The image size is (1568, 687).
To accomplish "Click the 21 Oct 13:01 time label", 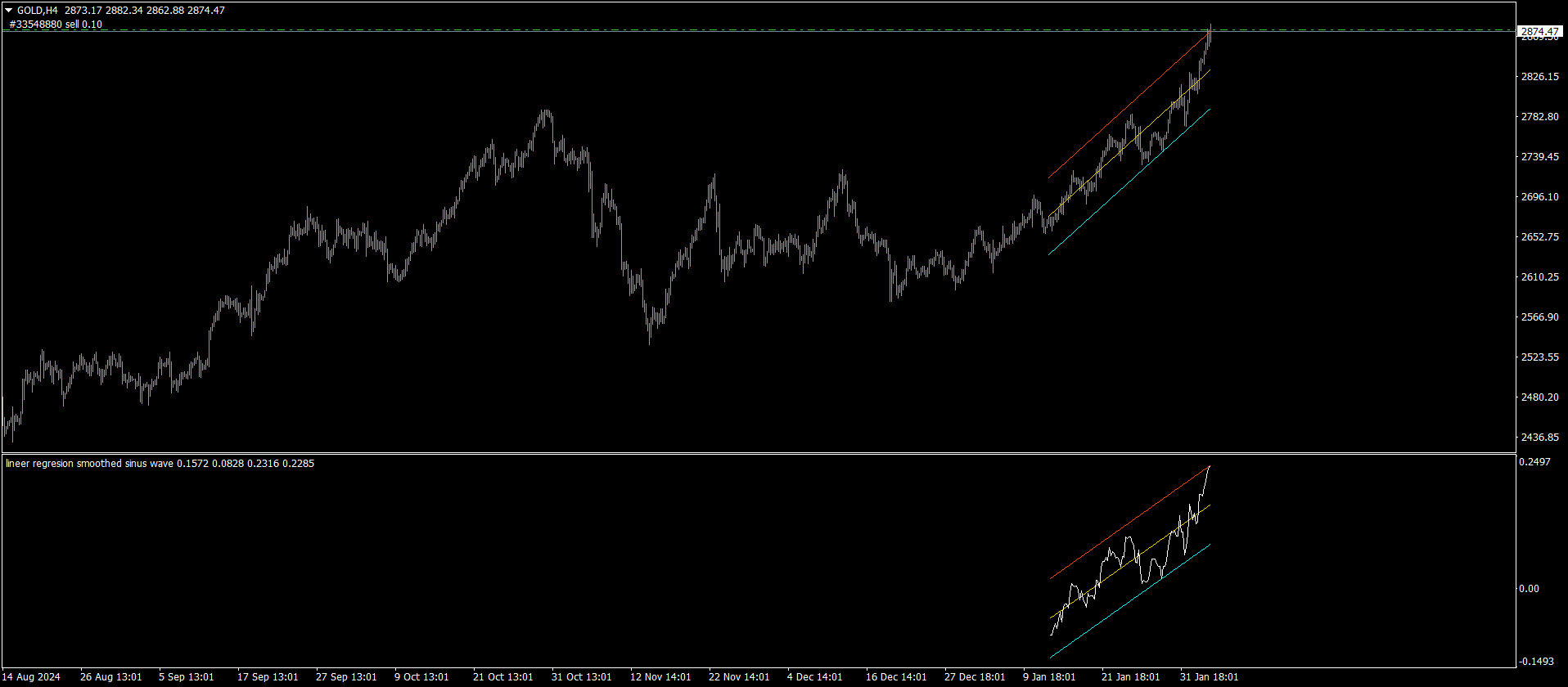I will pos(503,677).
